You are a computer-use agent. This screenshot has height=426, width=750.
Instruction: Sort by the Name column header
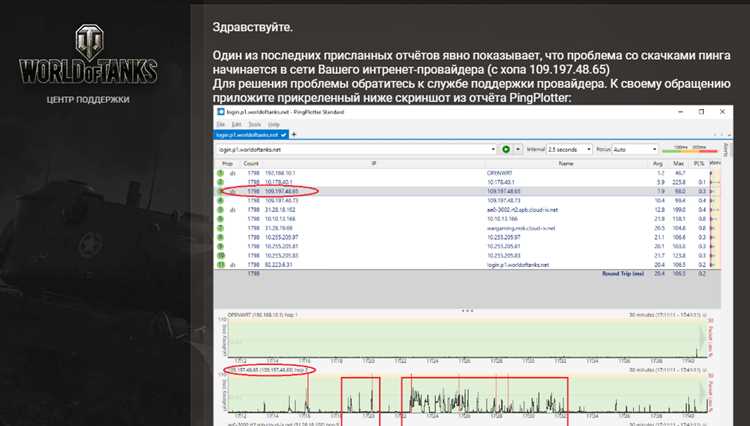[x=566, y=164]
